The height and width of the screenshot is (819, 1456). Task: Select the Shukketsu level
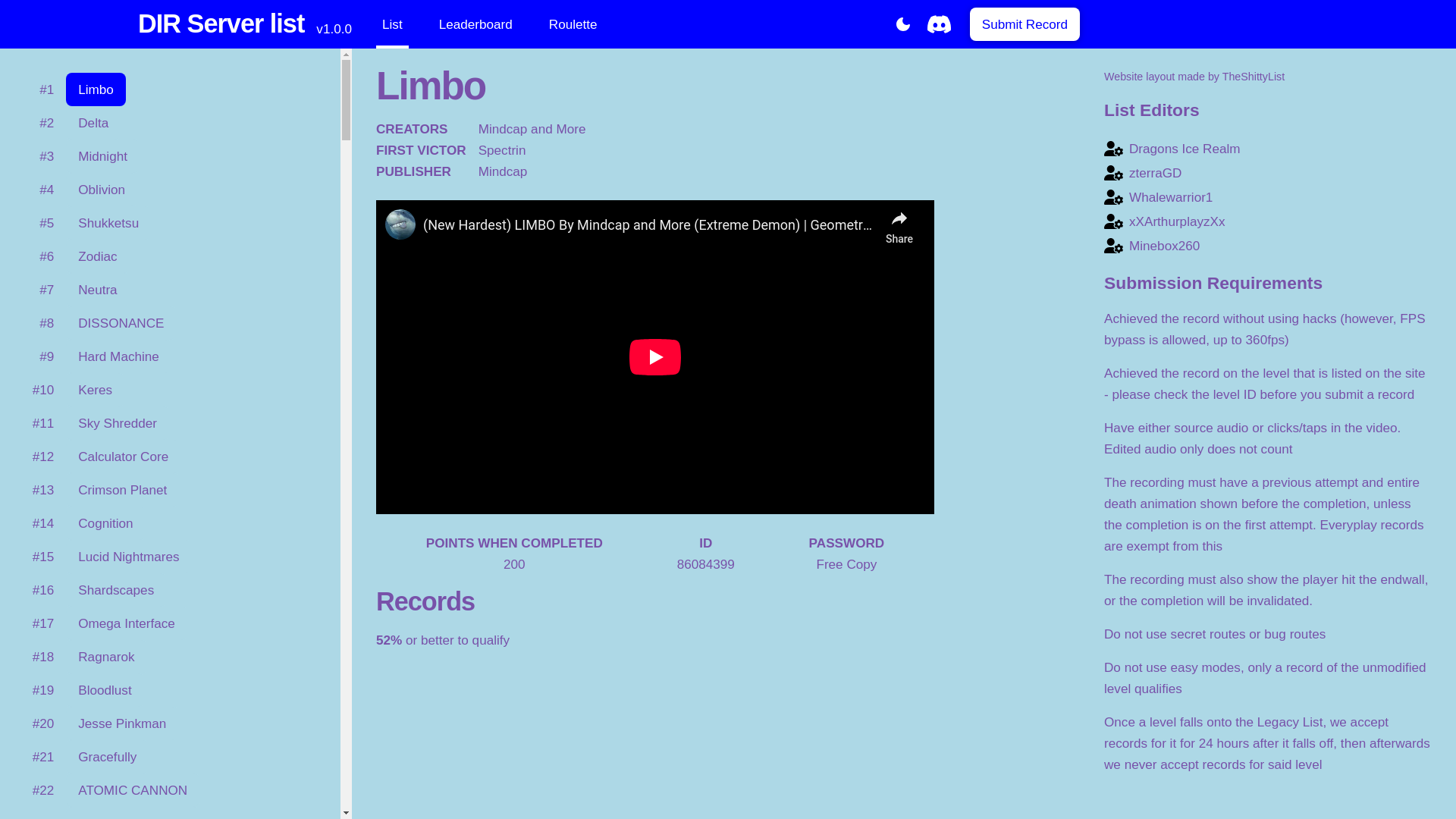pos(108,223)
